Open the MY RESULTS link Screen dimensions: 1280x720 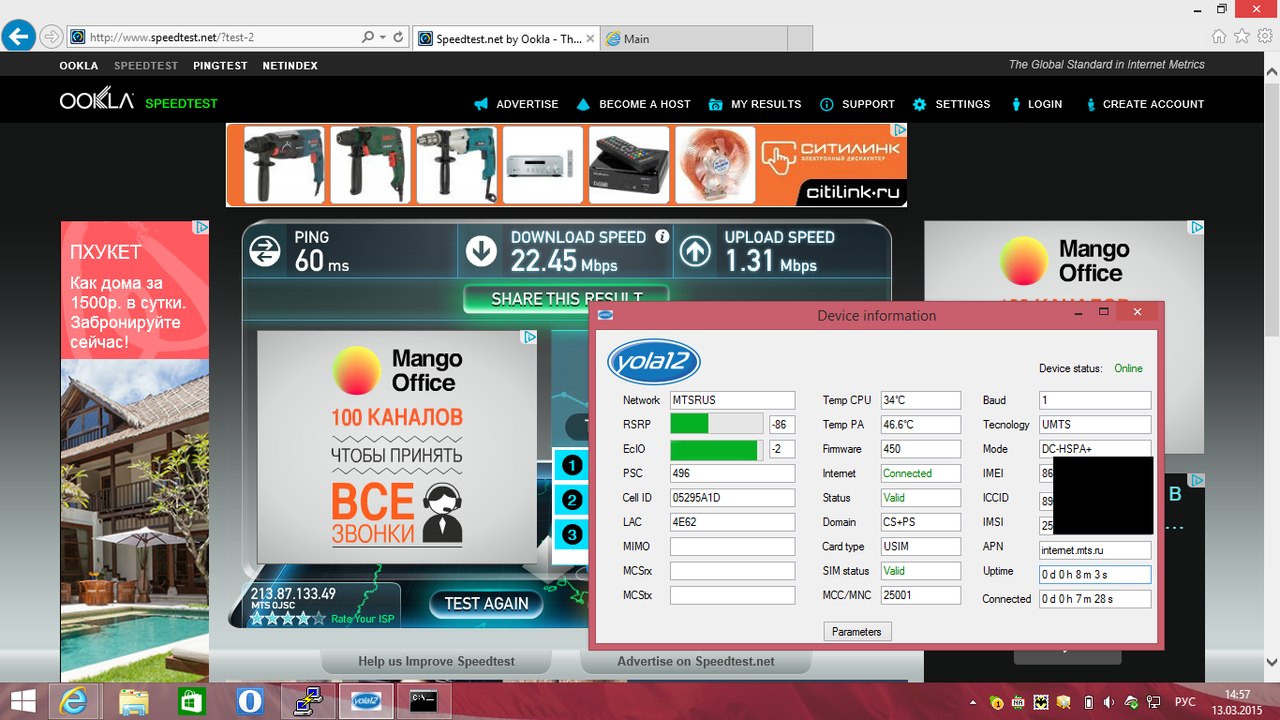click(766, 104)
